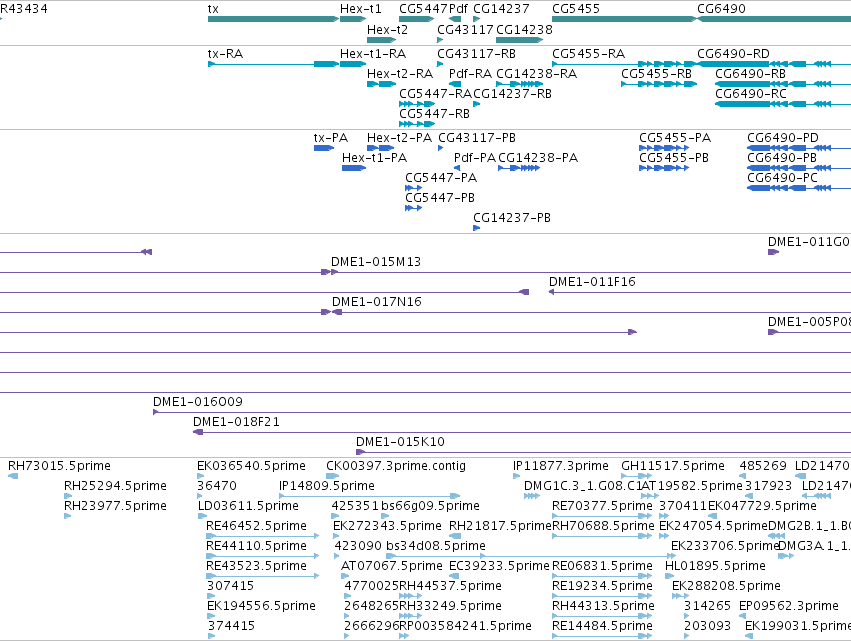The height and width of the screenshot is (641, 851).
Task: Select the RH25294.5prime EST label
Action: 116,486
